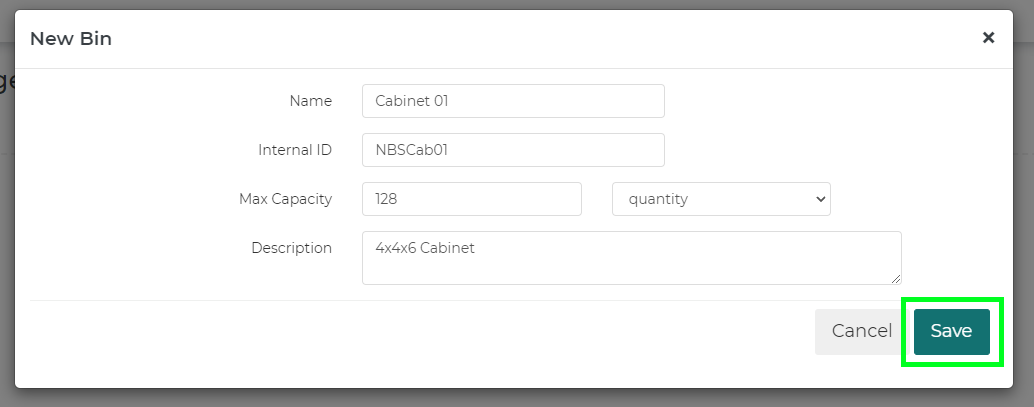The image size is (1034, 407).
Task: Select the Max Capacity number field
Action: coord(471,199)
